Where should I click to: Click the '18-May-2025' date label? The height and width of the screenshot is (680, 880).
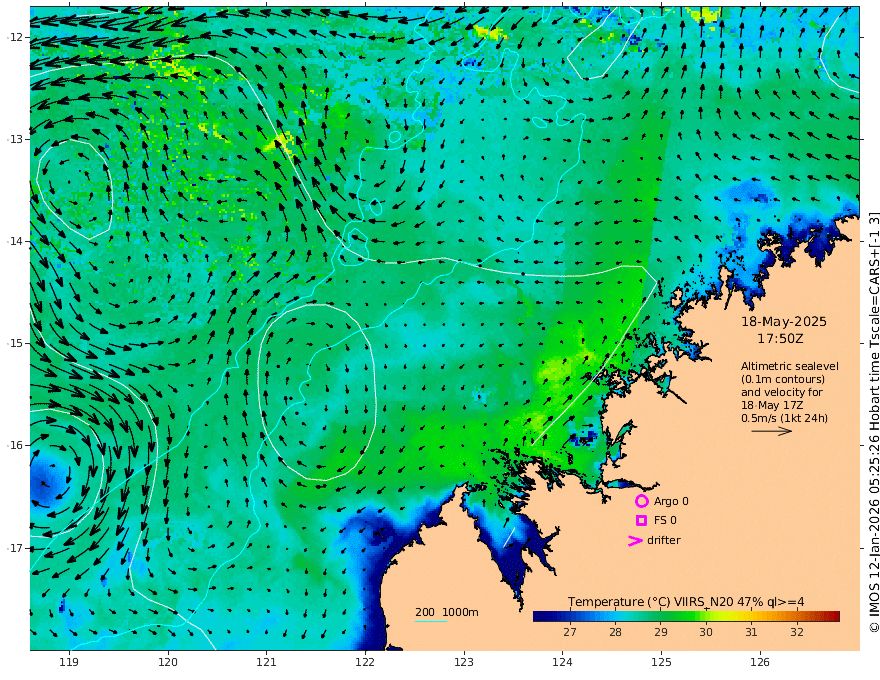784,321
